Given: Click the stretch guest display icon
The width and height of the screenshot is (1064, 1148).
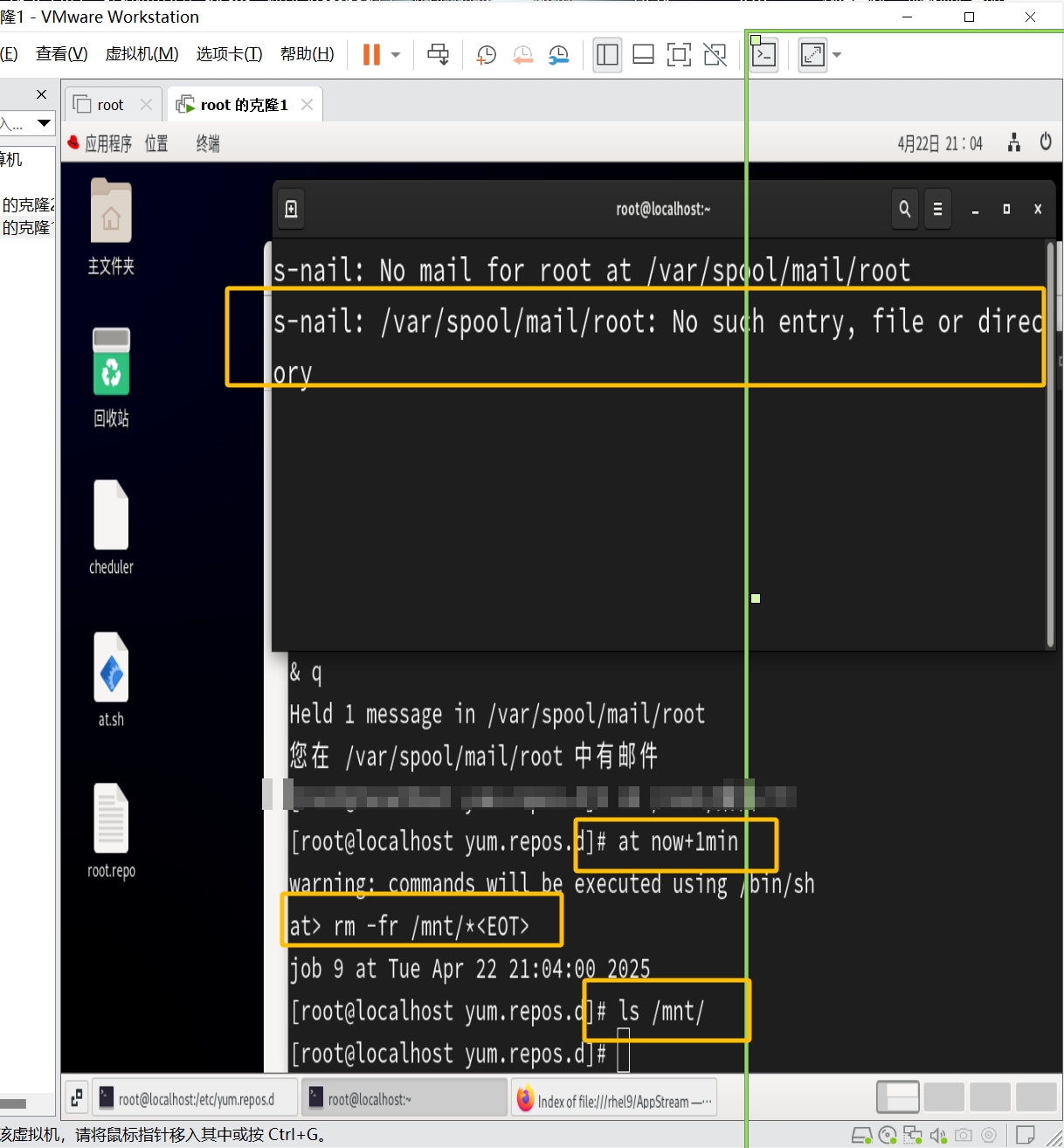Looking at the screenshot, I should (x=812, y=54).
